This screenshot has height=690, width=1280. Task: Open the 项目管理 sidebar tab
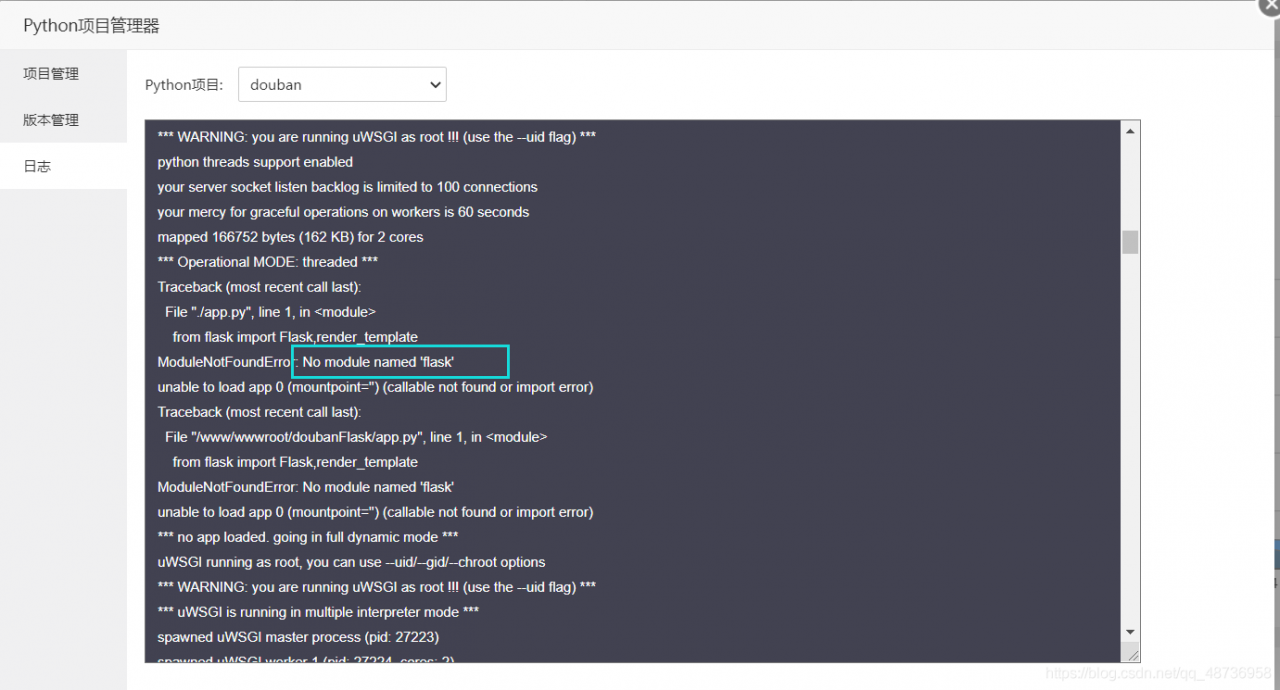point(63,74)
